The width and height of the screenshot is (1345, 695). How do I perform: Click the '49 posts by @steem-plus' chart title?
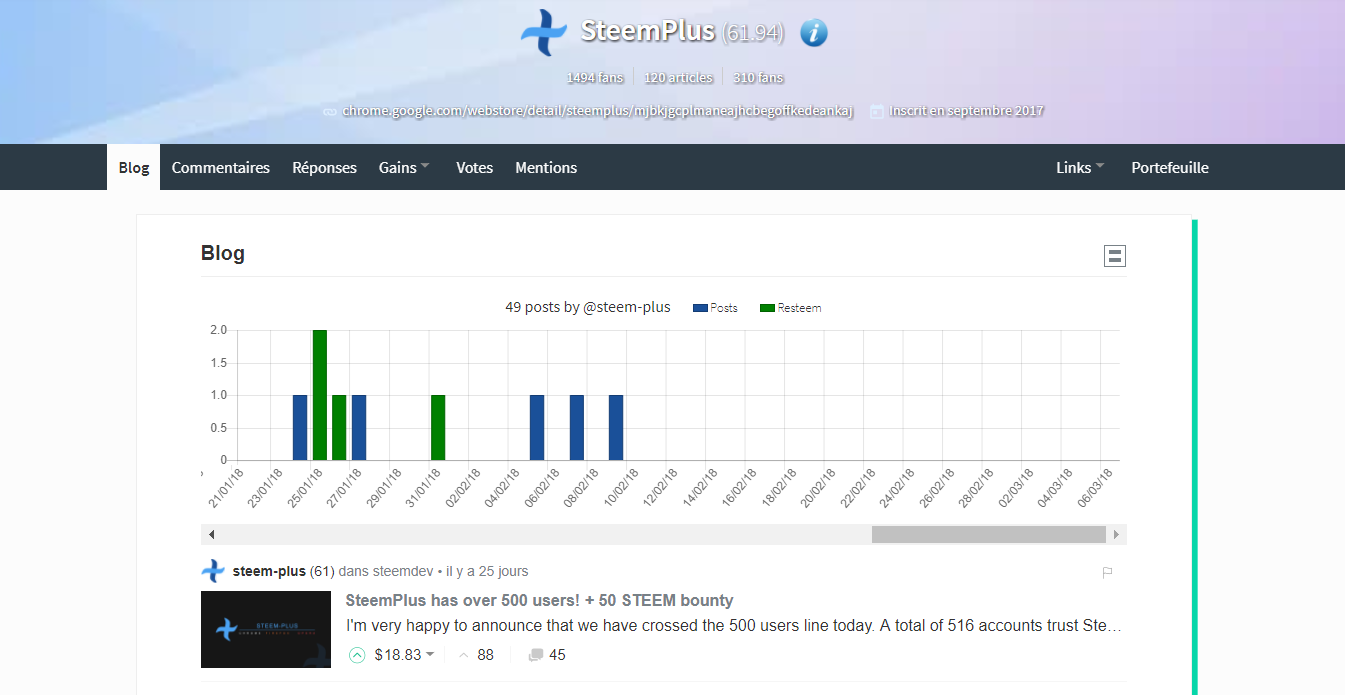click(x=588, y=307)
